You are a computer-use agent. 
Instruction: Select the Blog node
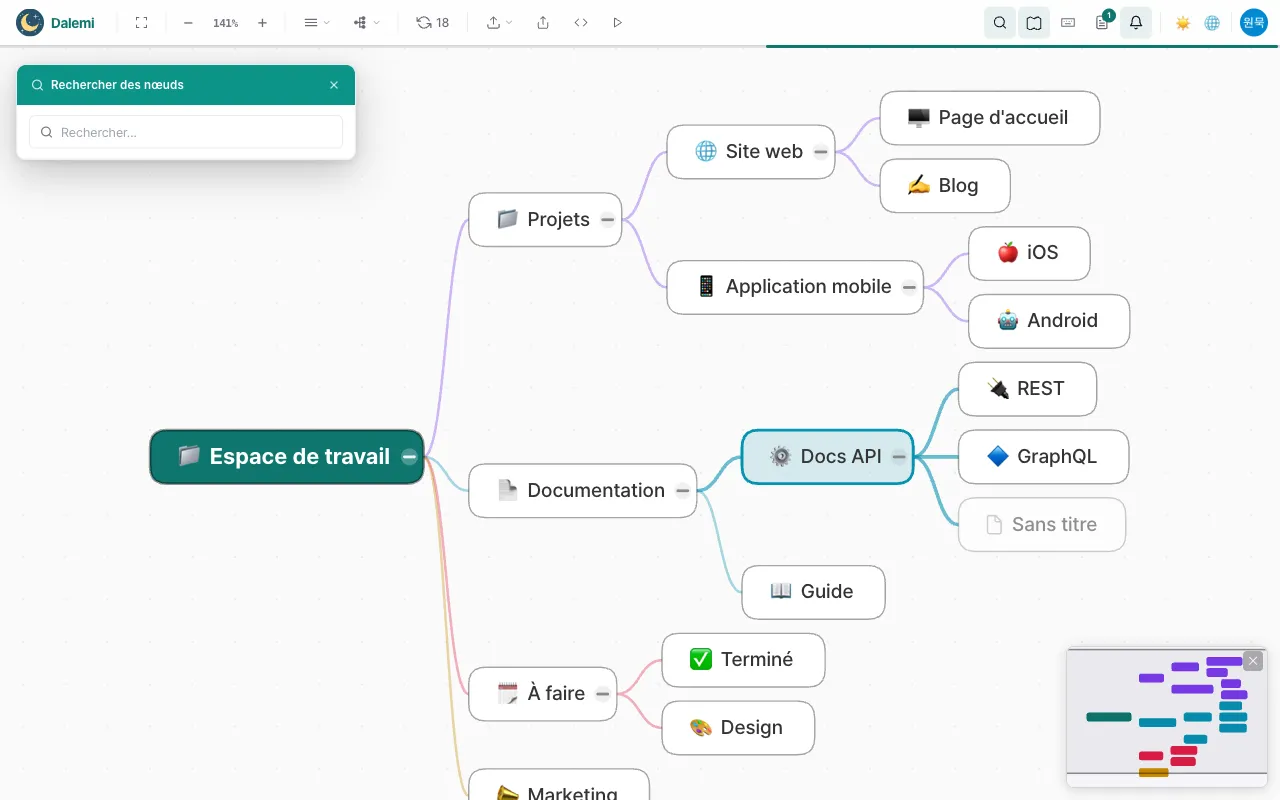pyautogui.click(x=945, y=186)
